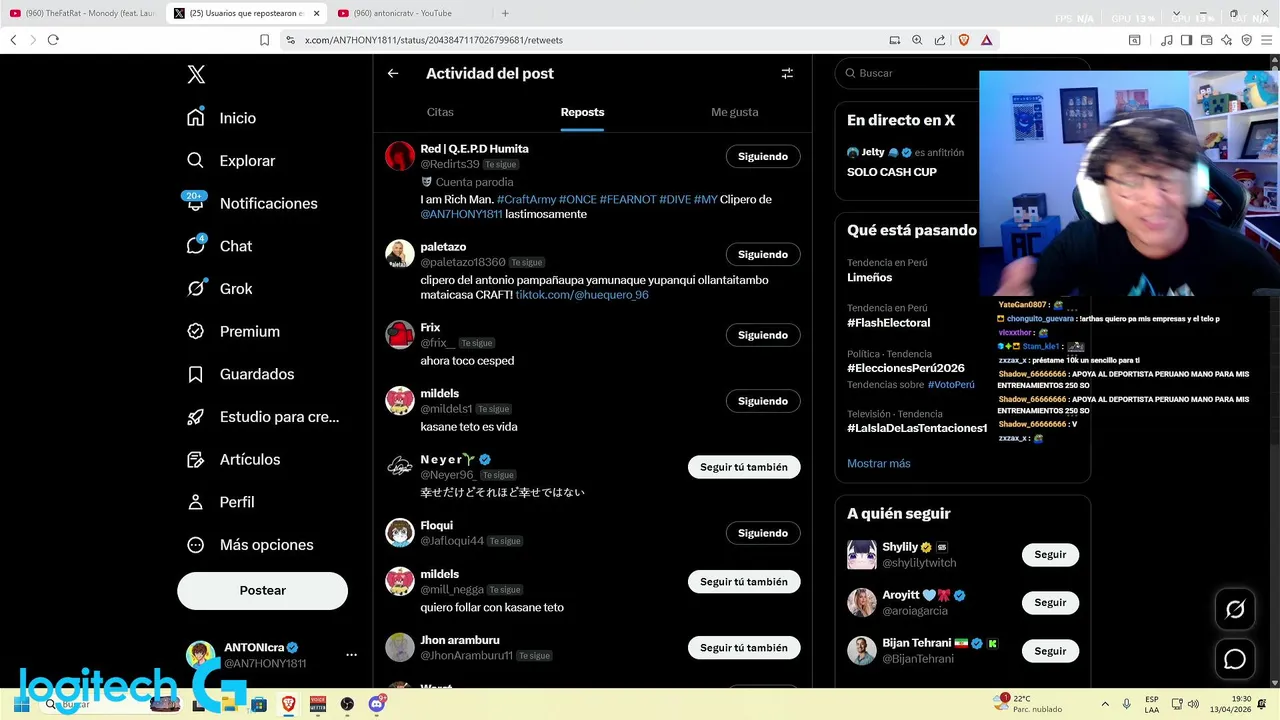Click the Postear button

point(262,591)
